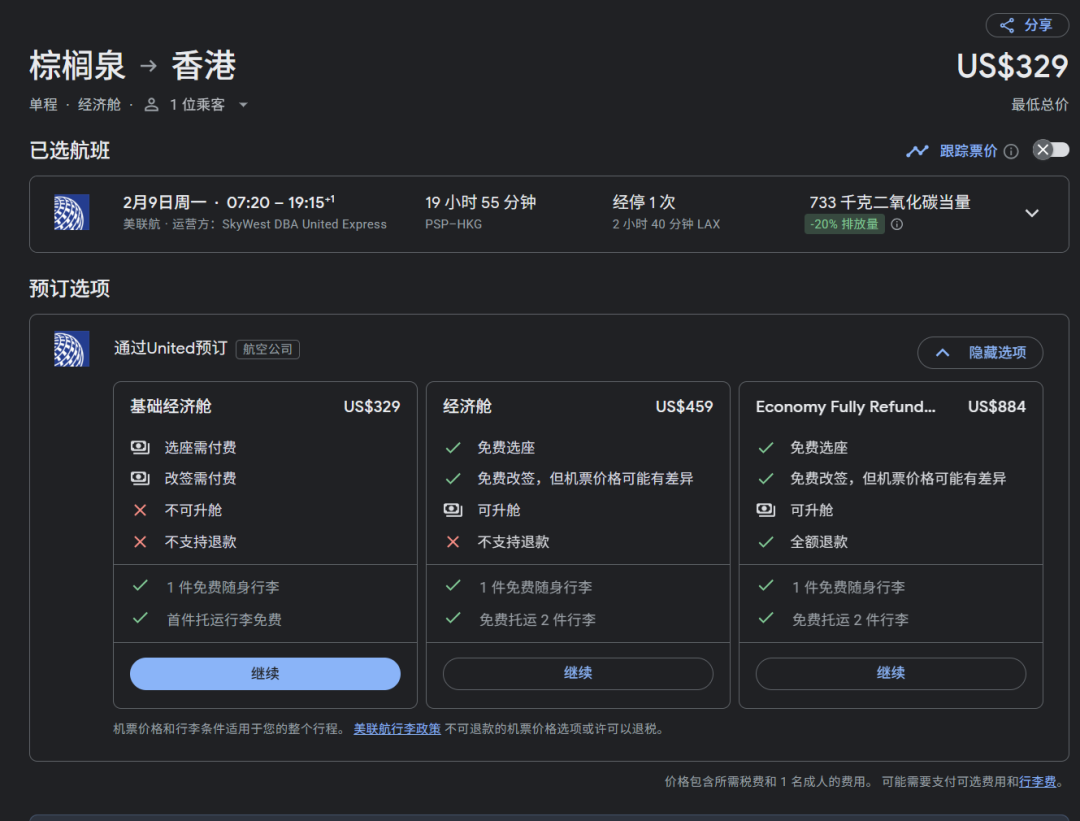Viewport: 1080px width, 821px height.
Task: Open the passenger count dropdown
Action: pyautogui.click(x=243, y=105)
